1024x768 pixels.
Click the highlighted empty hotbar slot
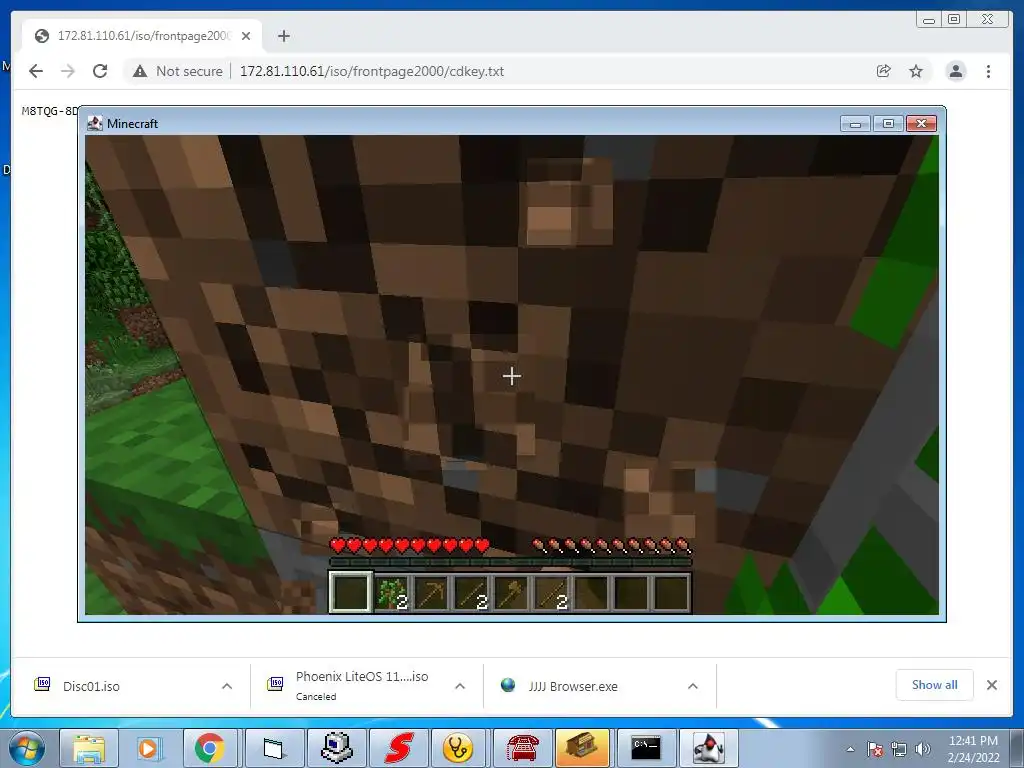coord(351,592)
